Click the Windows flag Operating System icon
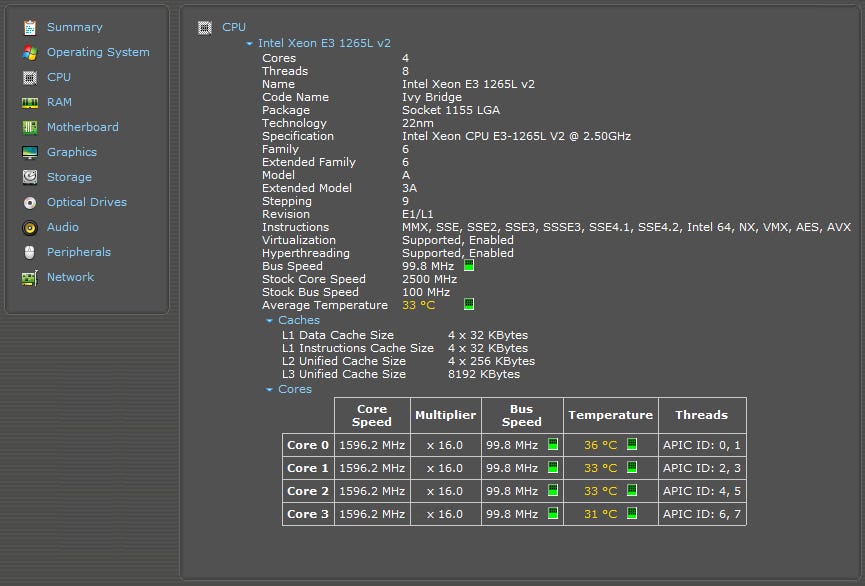The height and width of the screenshot is (586, 865). coord(29,52)
